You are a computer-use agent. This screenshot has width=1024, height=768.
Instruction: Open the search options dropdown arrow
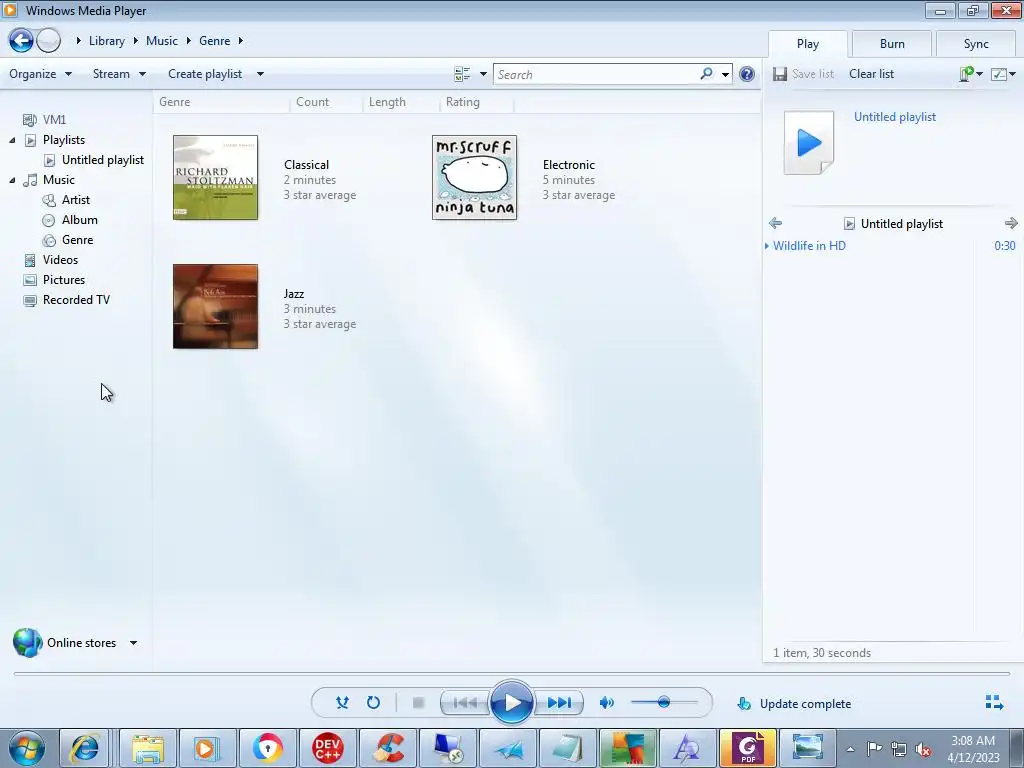(x=725, y=74)
